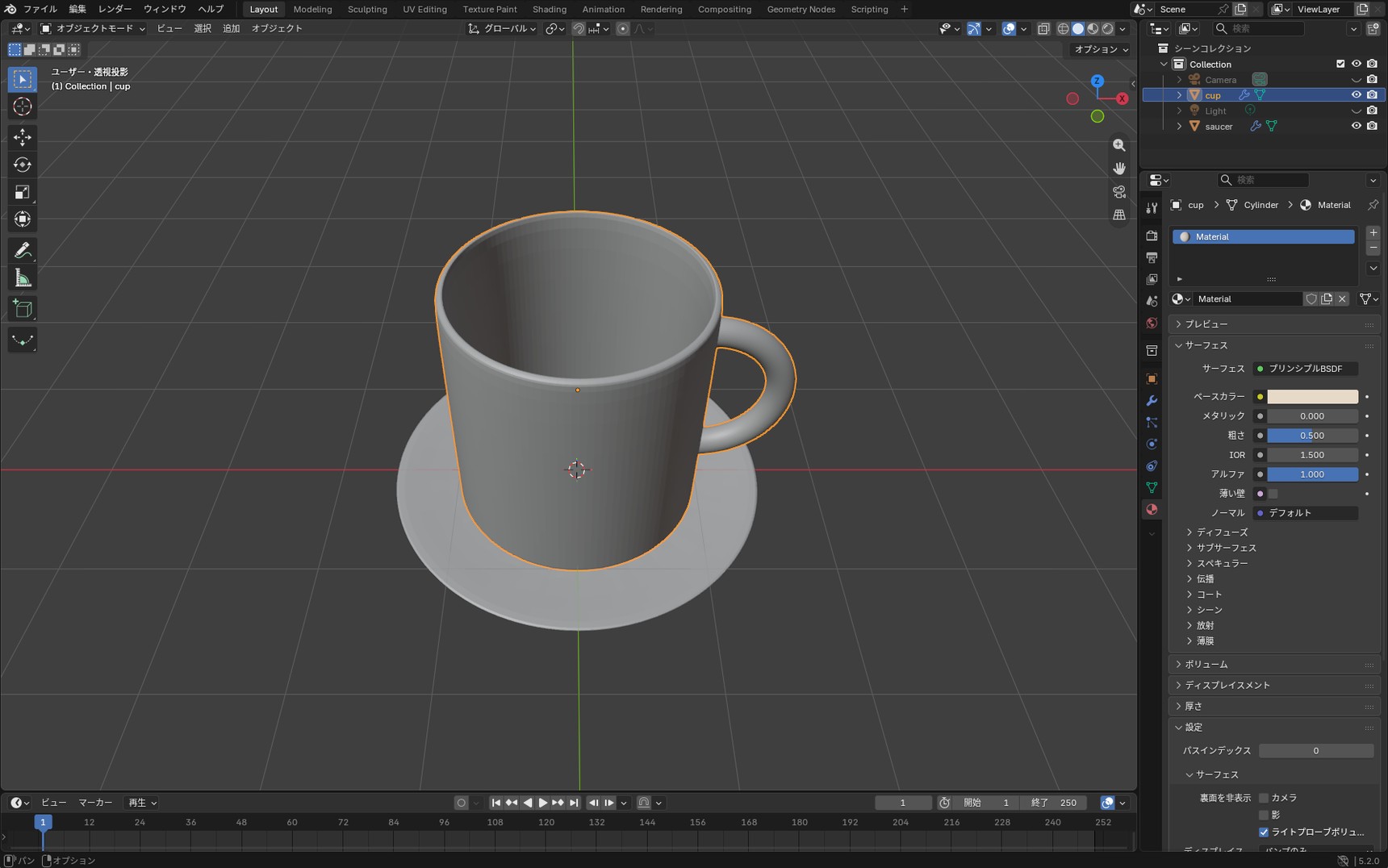Screen dimensions: 1388x868
Task: Expand the サブサーフェス subpanel
Action: (1226, 548)
